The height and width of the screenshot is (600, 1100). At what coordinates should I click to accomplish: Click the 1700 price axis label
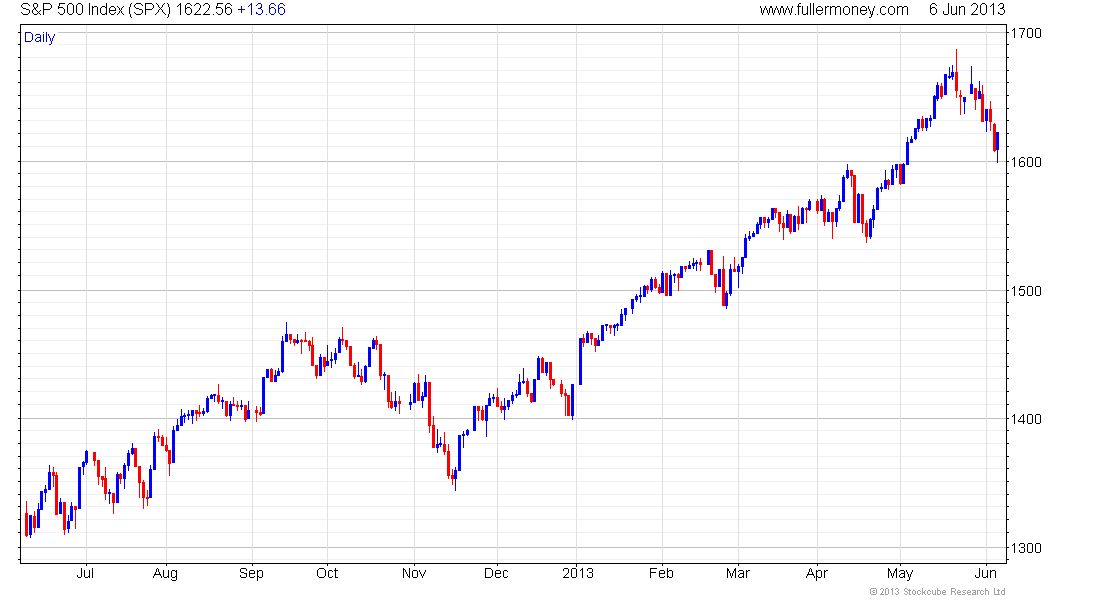click(1026, 33)
